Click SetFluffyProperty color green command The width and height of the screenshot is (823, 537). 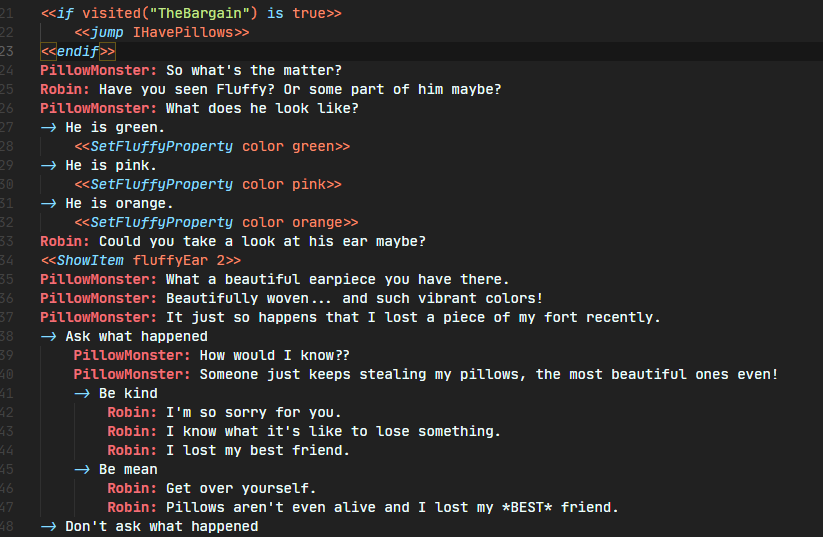tap(212, 146)
